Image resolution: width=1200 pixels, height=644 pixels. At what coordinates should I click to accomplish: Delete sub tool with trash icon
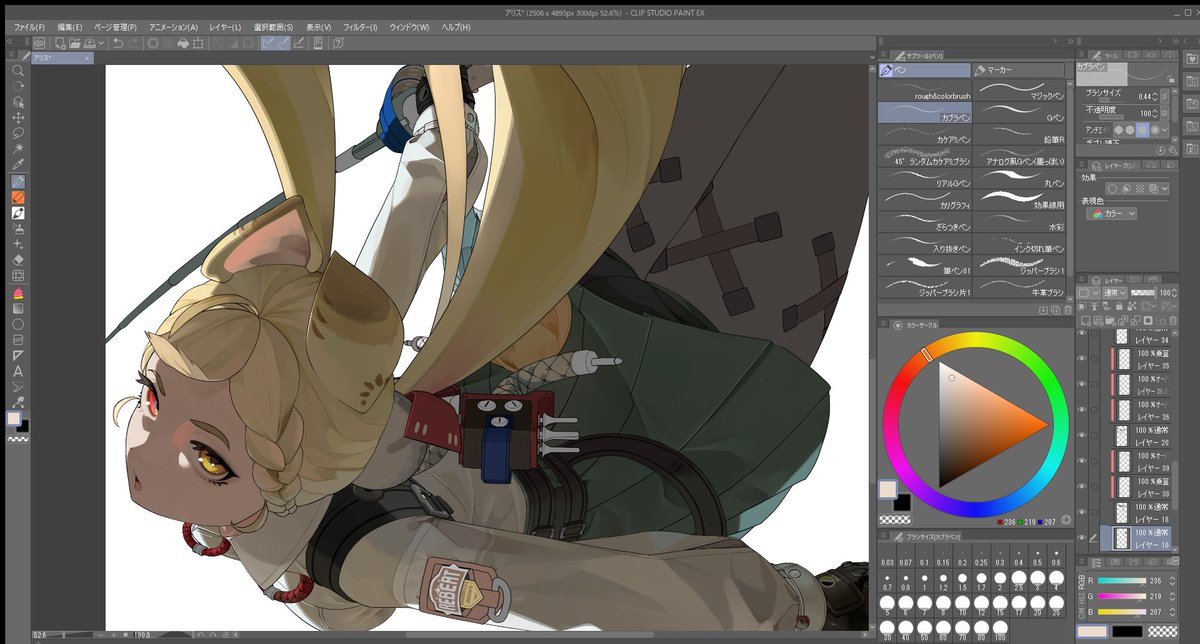tap(1068, 310)
